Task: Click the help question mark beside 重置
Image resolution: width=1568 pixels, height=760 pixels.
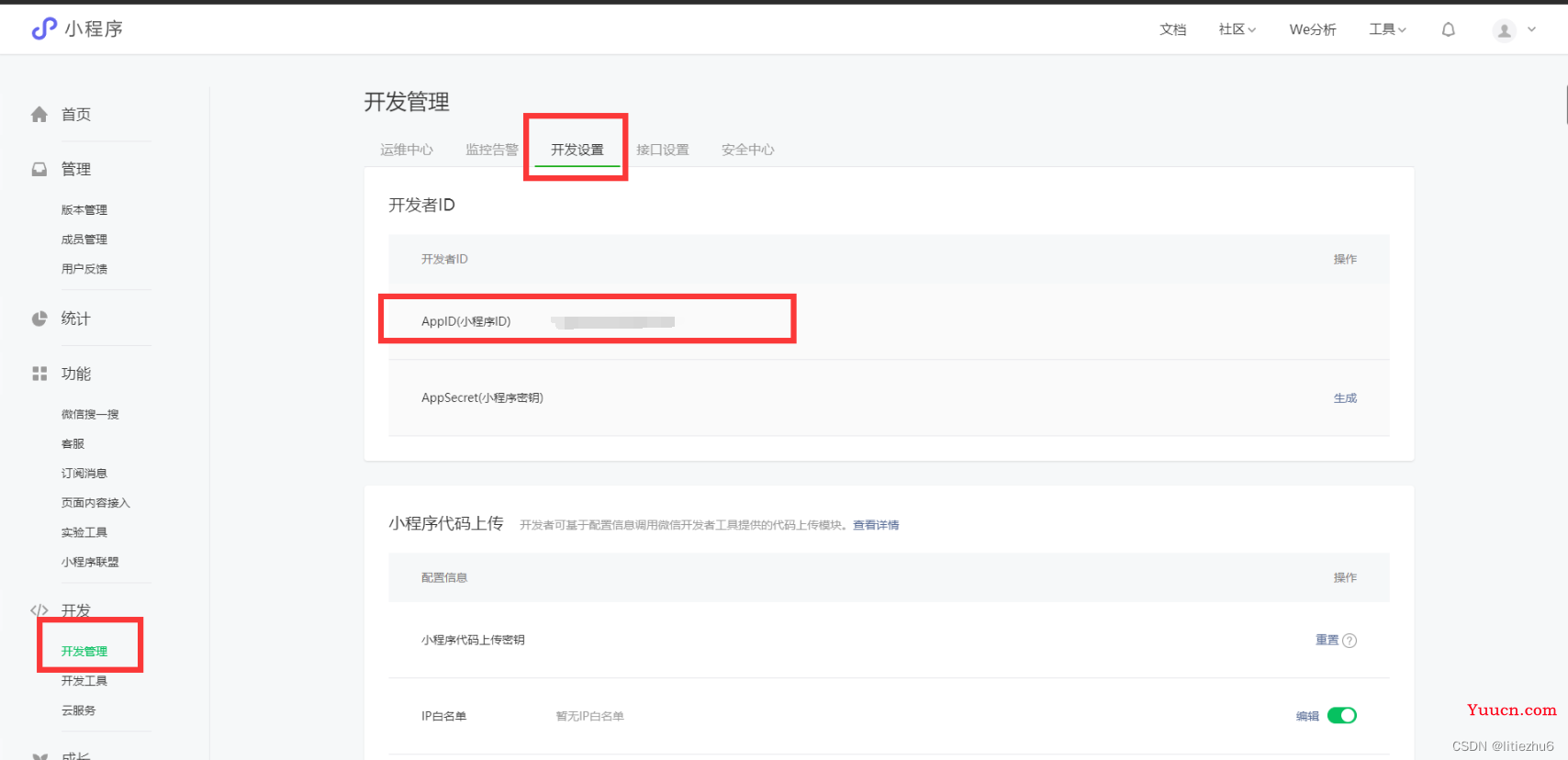Action: (x=1350, y=641)
